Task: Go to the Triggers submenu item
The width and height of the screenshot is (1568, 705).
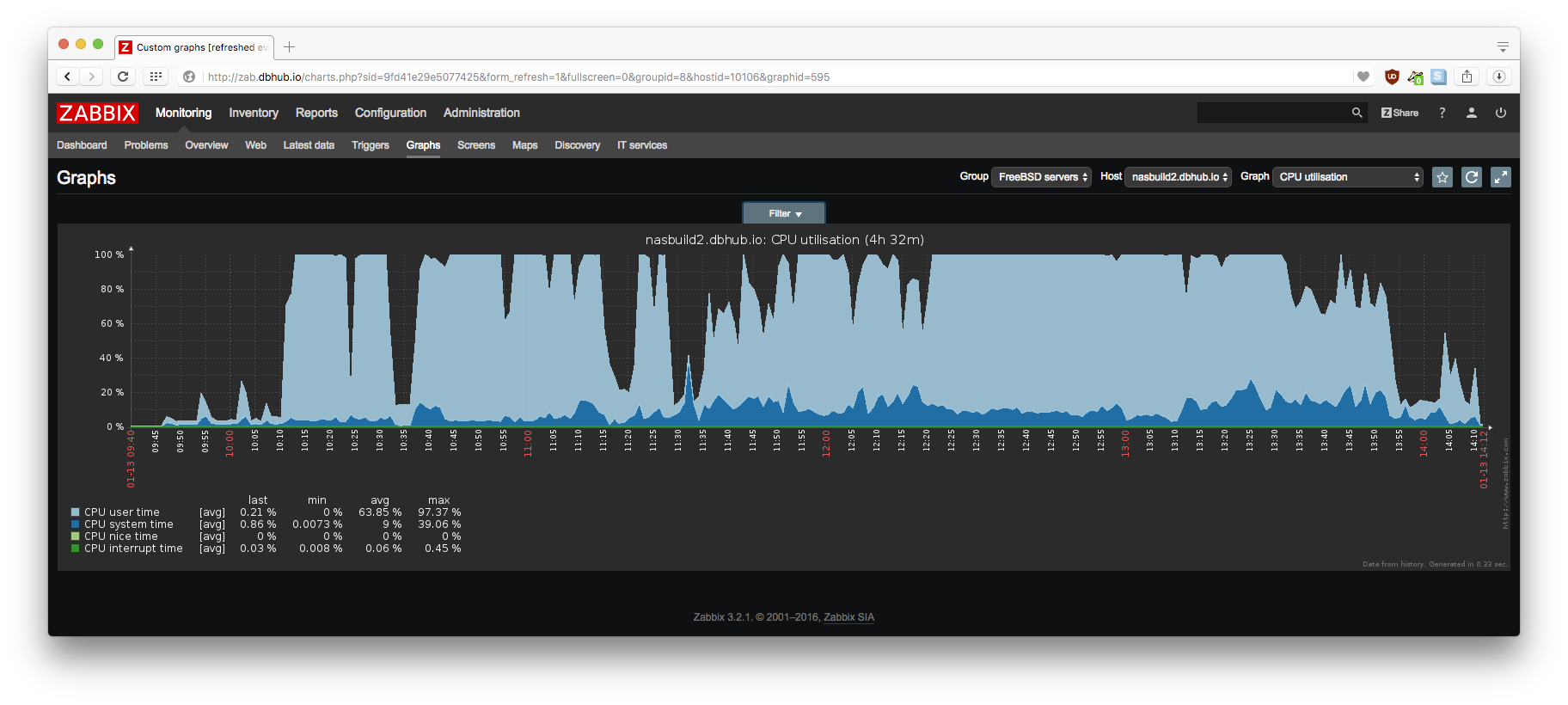Action: point(371,145)
